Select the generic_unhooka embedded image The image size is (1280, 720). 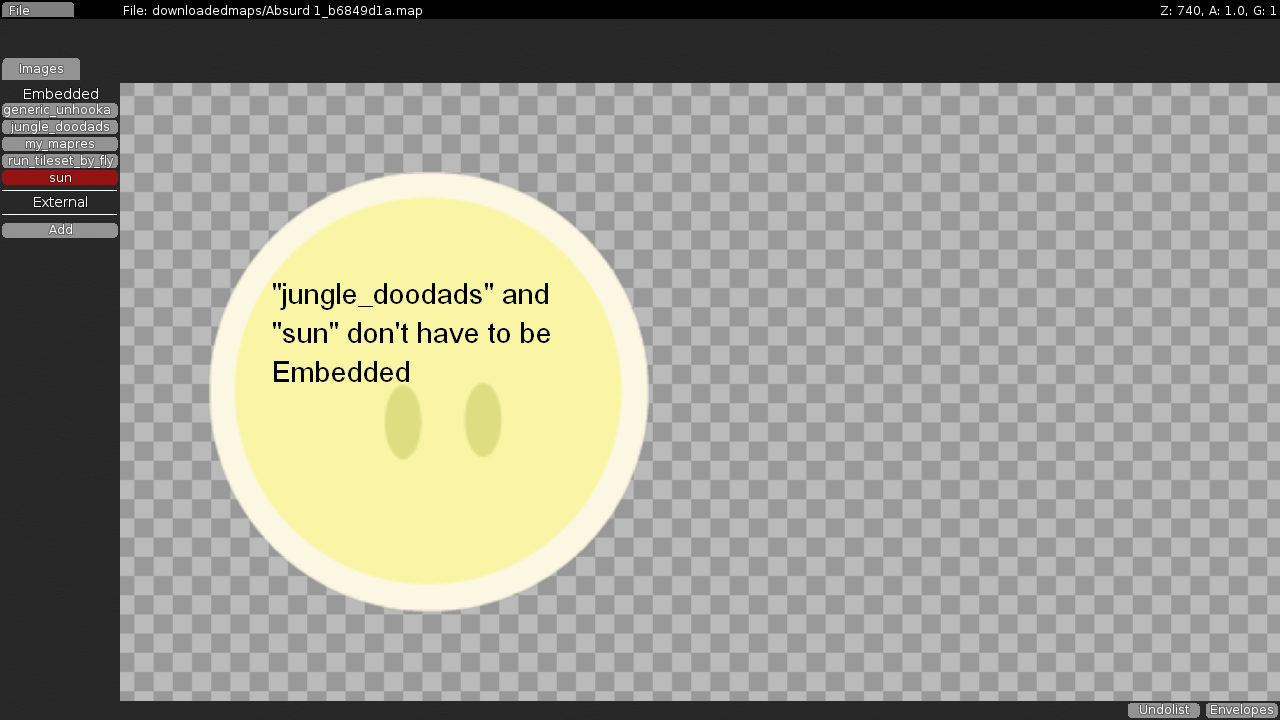[x=60, y=110]
